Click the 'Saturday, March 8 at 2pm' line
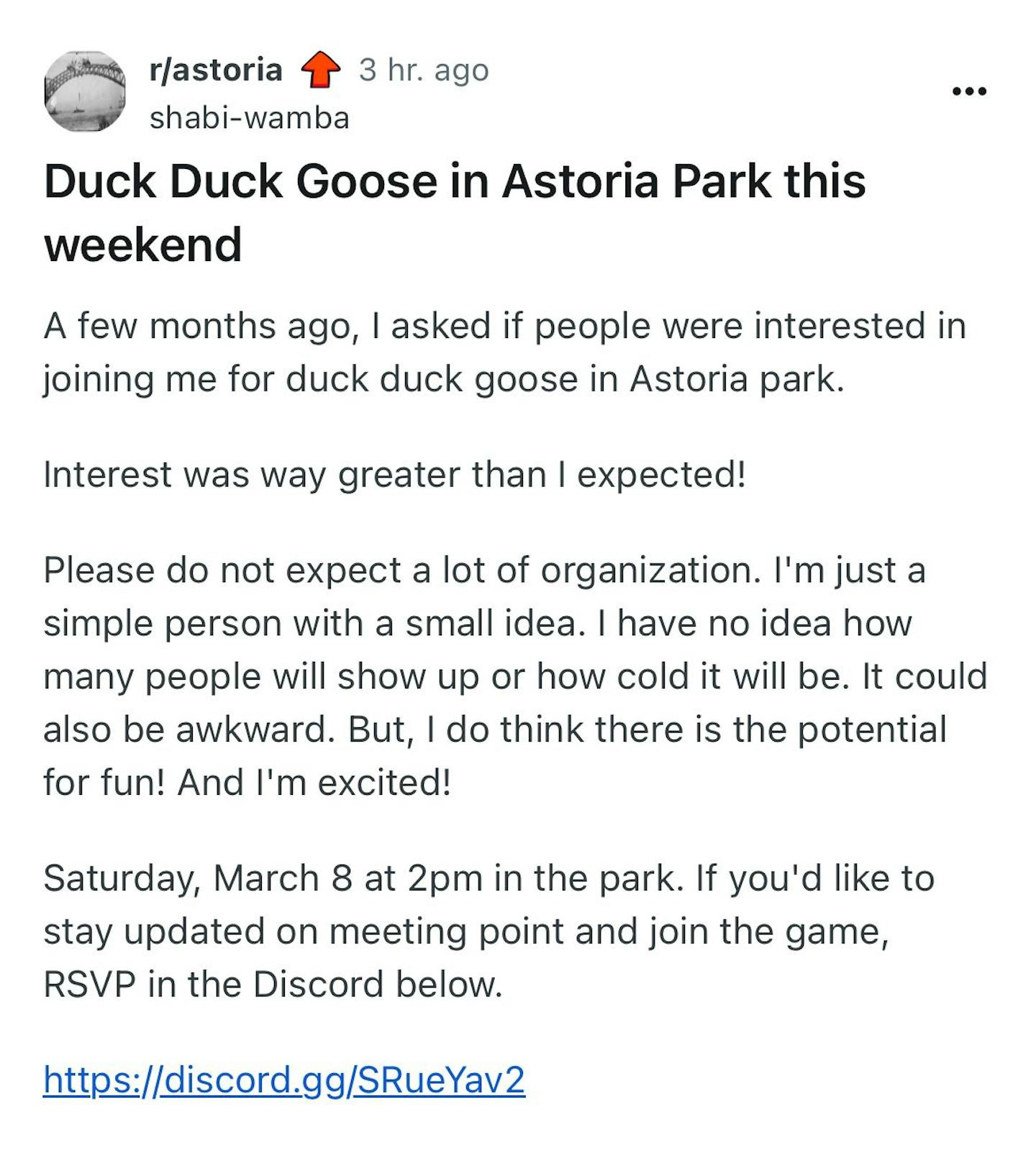The height and width of the screenshot is (1166, 1036). coord(489,878)
